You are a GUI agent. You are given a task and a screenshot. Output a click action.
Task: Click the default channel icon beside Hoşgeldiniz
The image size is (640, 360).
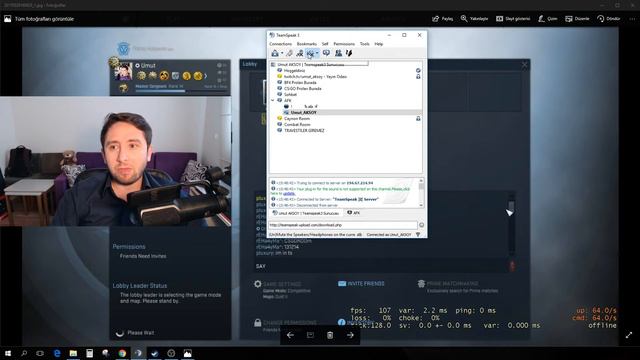point(418,71)
